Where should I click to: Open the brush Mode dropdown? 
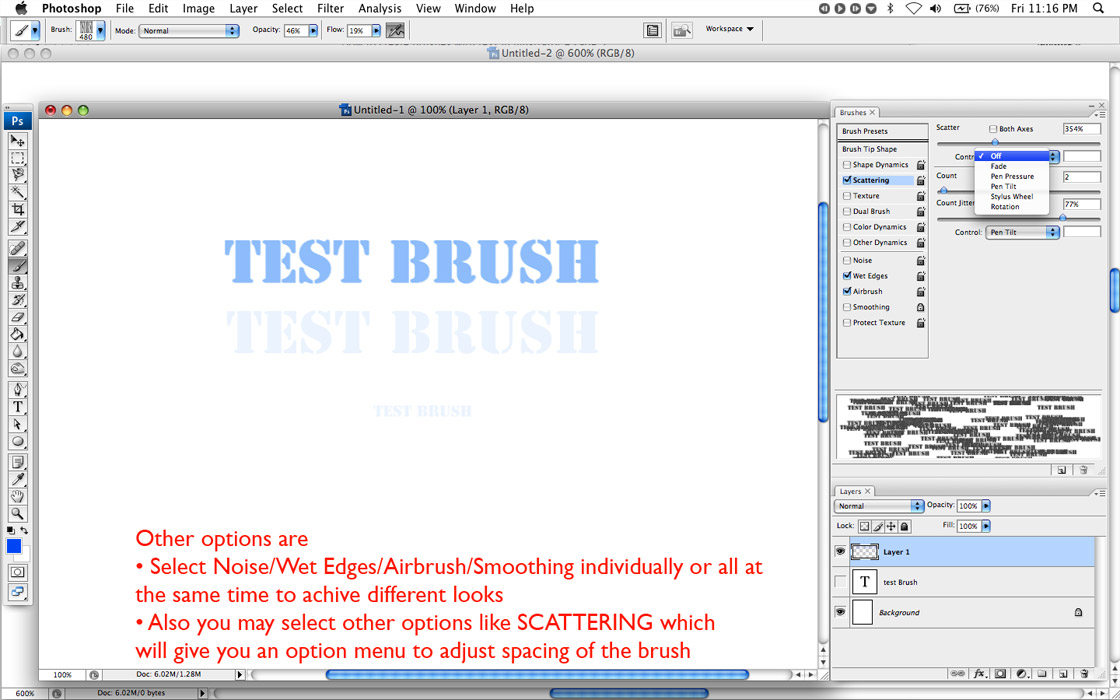189,31
